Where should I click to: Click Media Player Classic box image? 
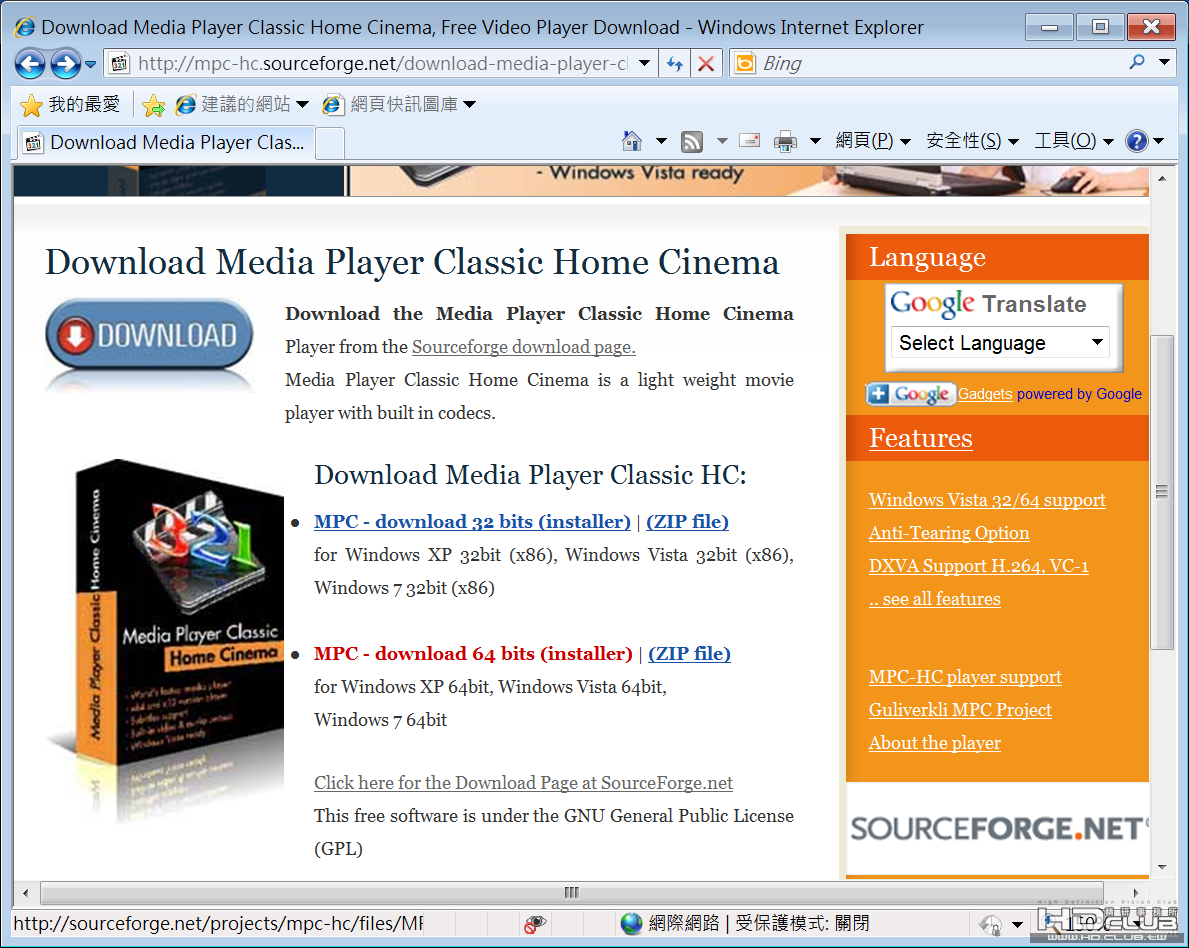pyautogui.click(x=167, y=641)
